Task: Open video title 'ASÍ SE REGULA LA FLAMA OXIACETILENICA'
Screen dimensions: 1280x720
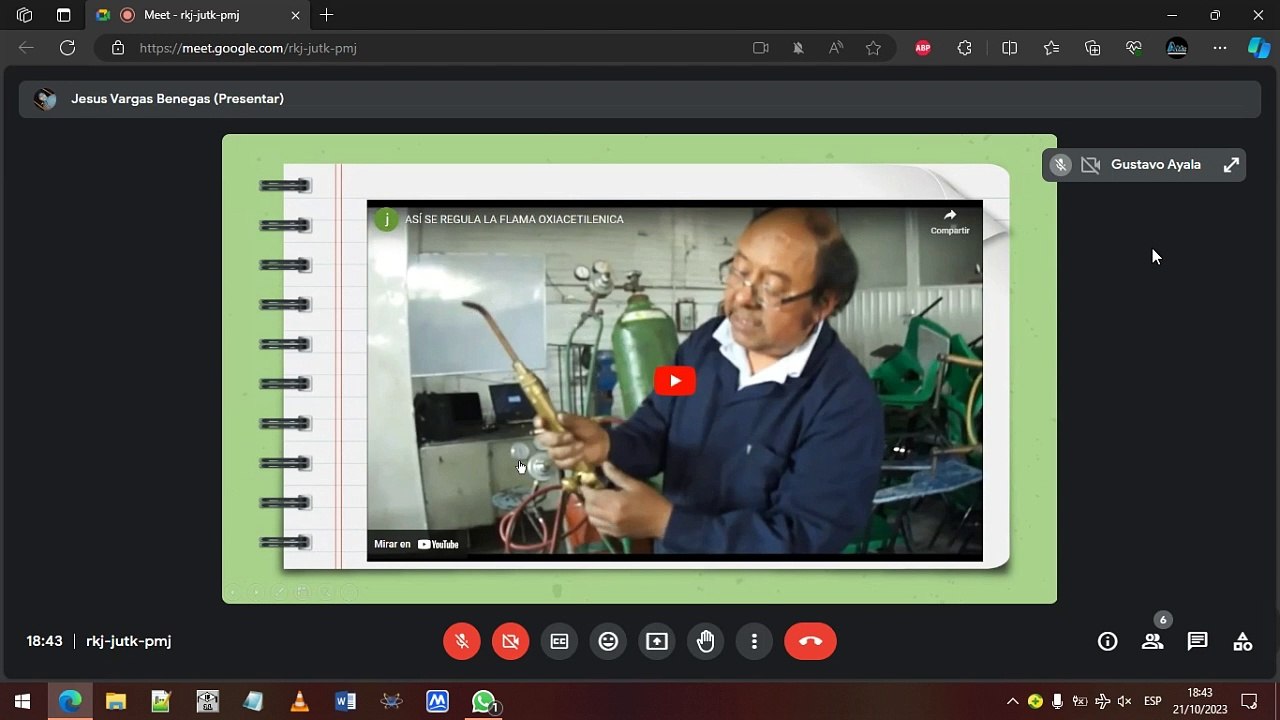Action: (x=514, y=219)
